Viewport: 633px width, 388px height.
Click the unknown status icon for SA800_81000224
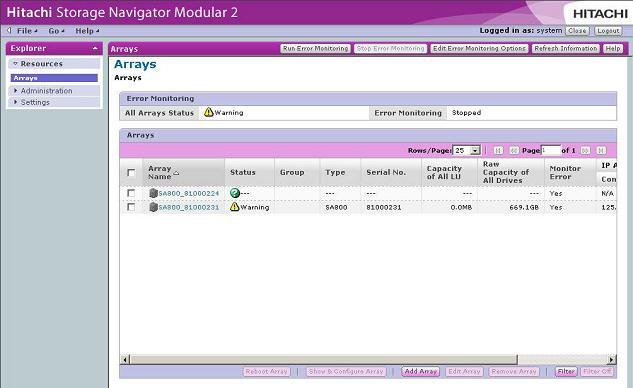[235, 193]
